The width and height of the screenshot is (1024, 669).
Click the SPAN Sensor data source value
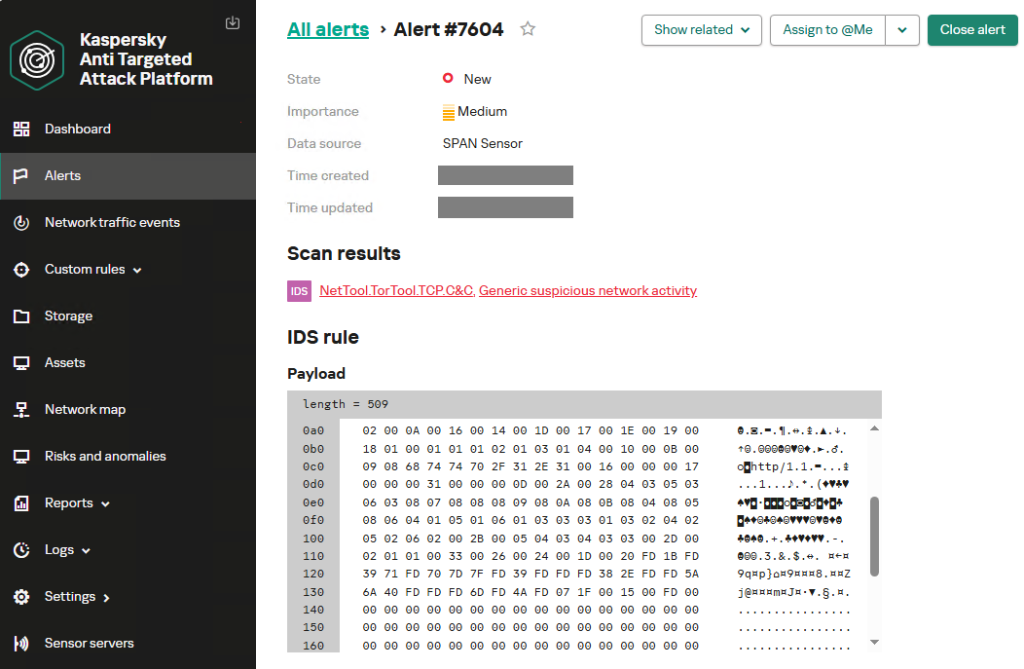coord(483,144)
